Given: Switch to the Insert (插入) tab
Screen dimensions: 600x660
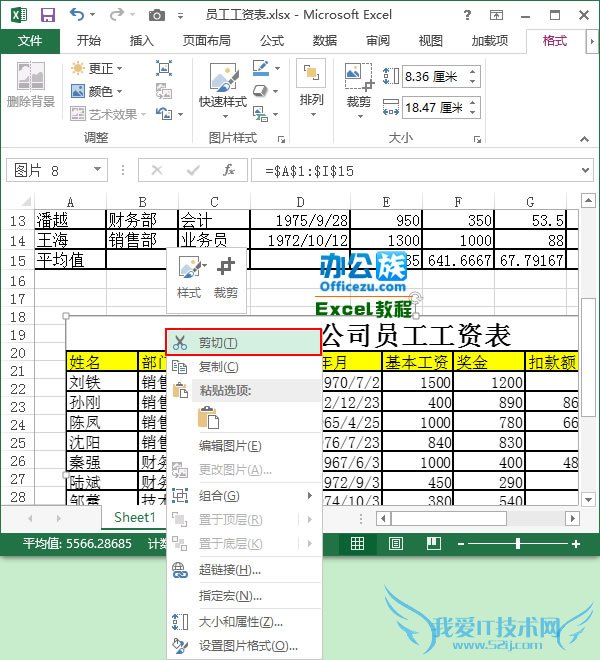Looking at the screenshot, I should tap(141, 41).
